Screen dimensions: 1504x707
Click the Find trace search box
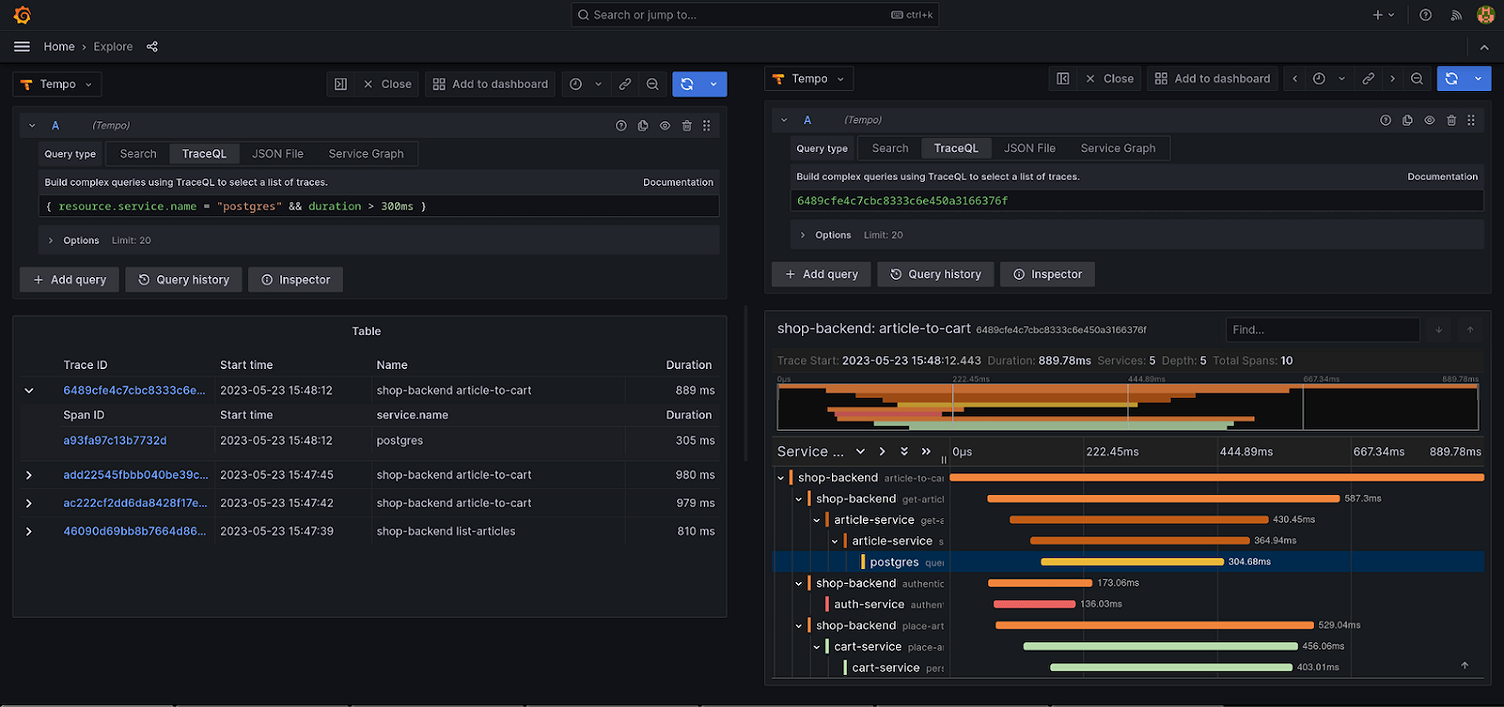1322,329
